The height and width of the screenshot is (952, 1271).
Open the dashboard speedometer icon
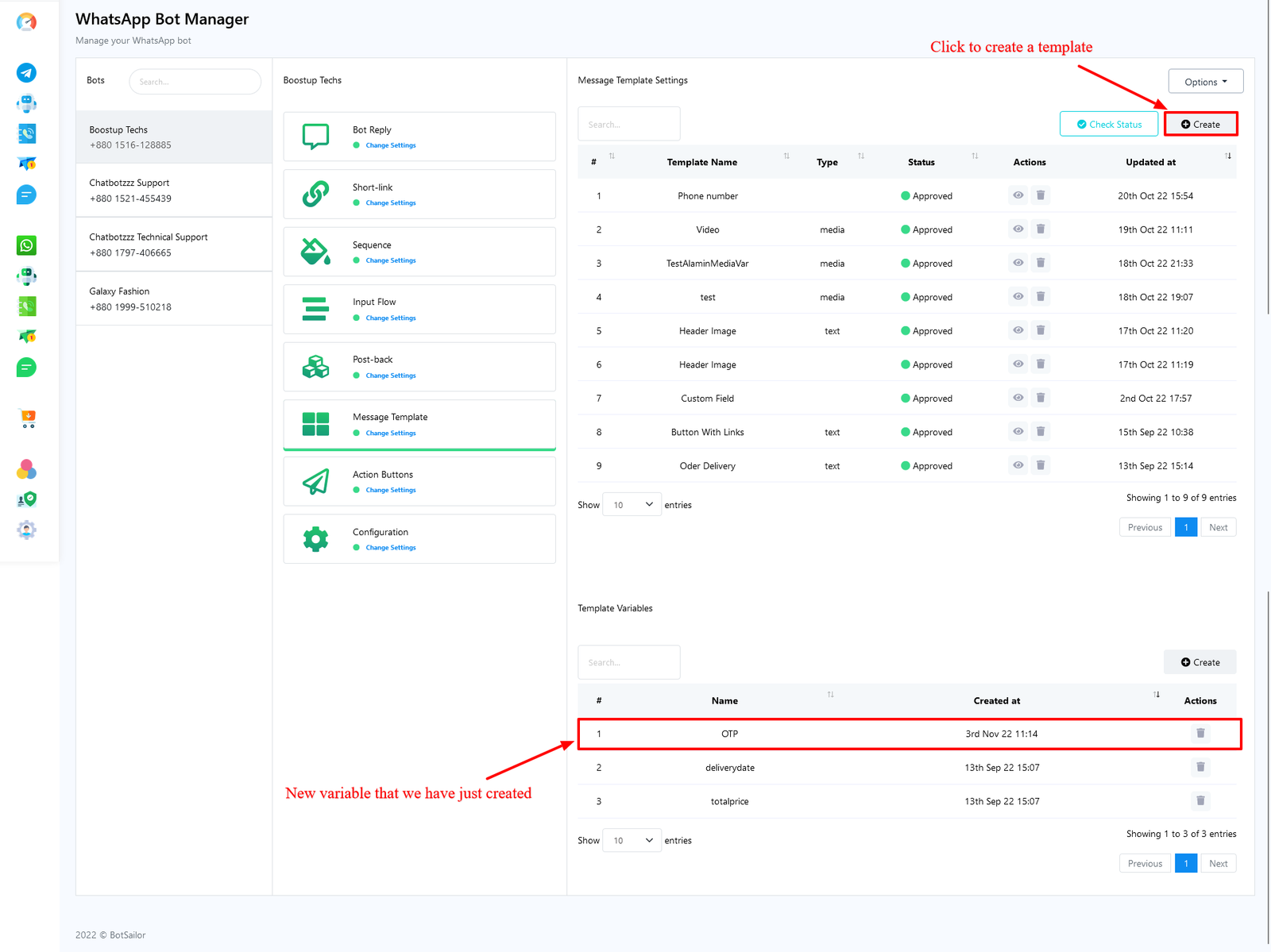tap(26, 22)
